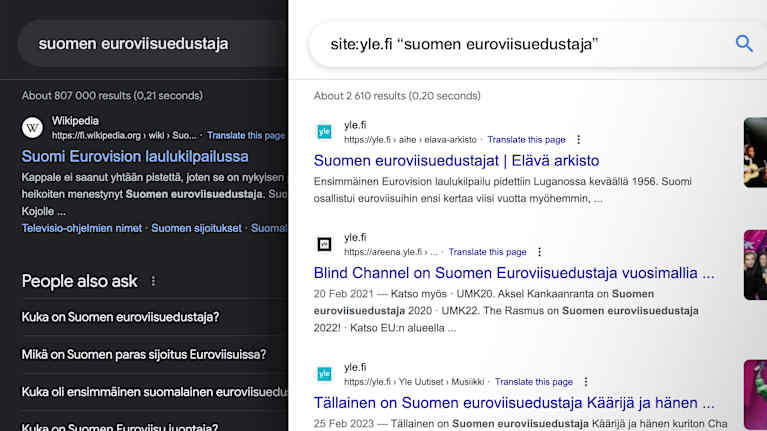Viewport: 767px width, 431px height.
Task: Click URL 'https://yle.fi › aihe › elava-arkisto'
Action: point(410,140)
